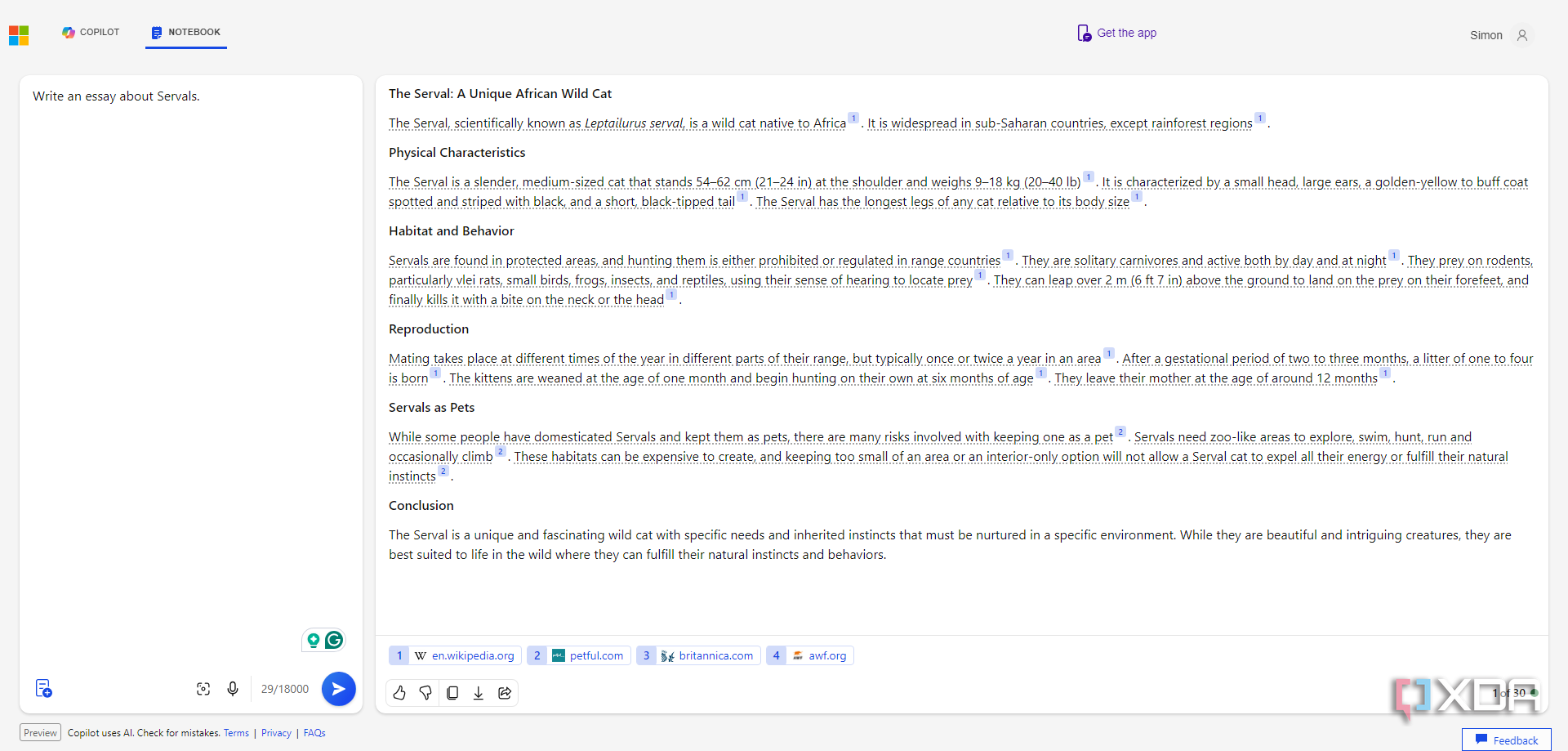The width and height of the screenshot is (1568, 751).
Task: Dislike the response with thumbs down
Action: [x=425, y=693]
